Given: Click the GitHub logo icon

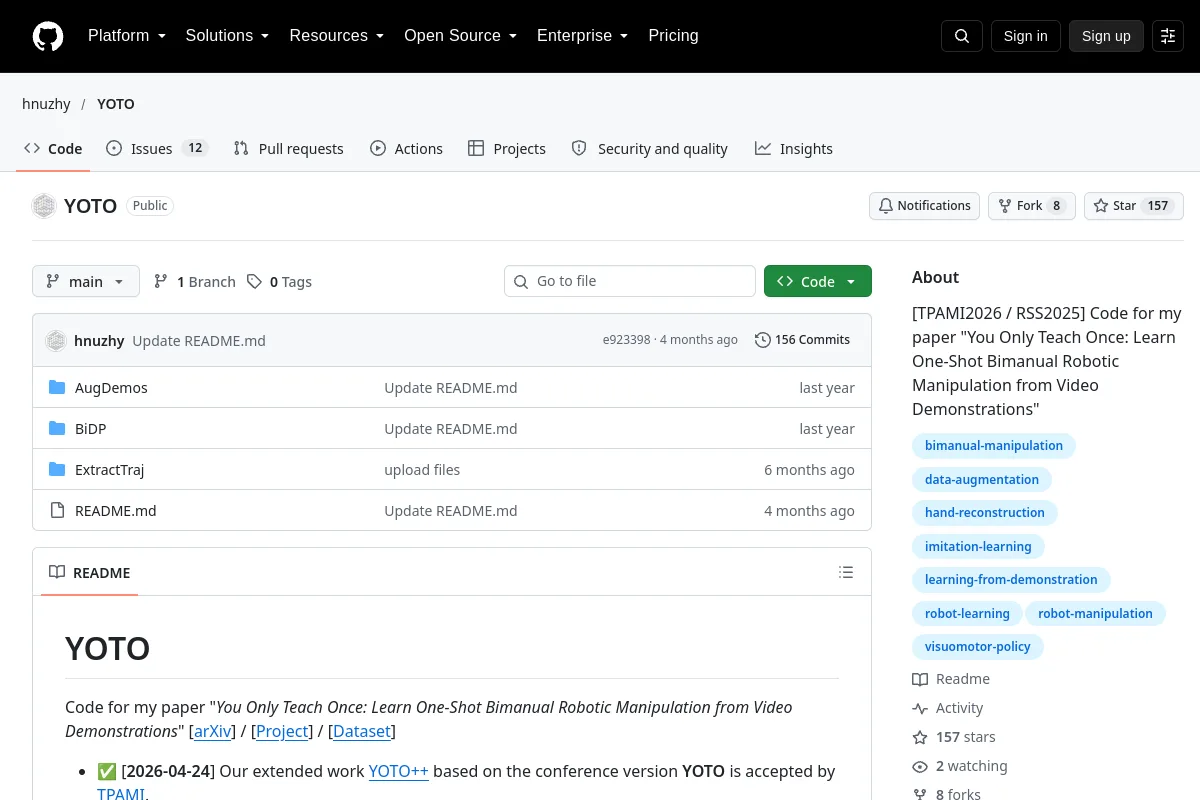Looking at the screenshot, I should [x=48, y=36].
